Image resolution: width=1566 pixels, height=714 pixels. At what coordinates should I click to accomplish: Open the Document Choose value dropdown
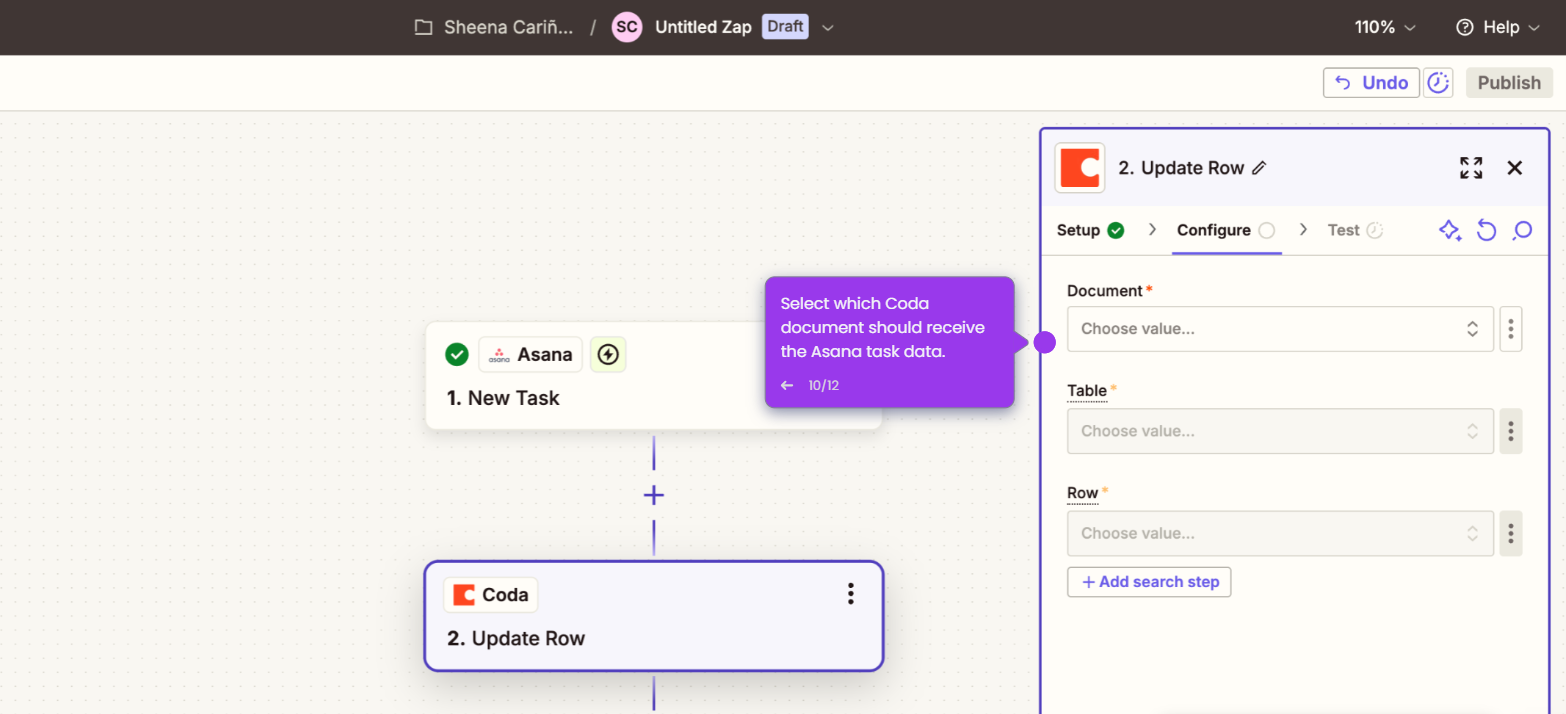[1280, 329]
